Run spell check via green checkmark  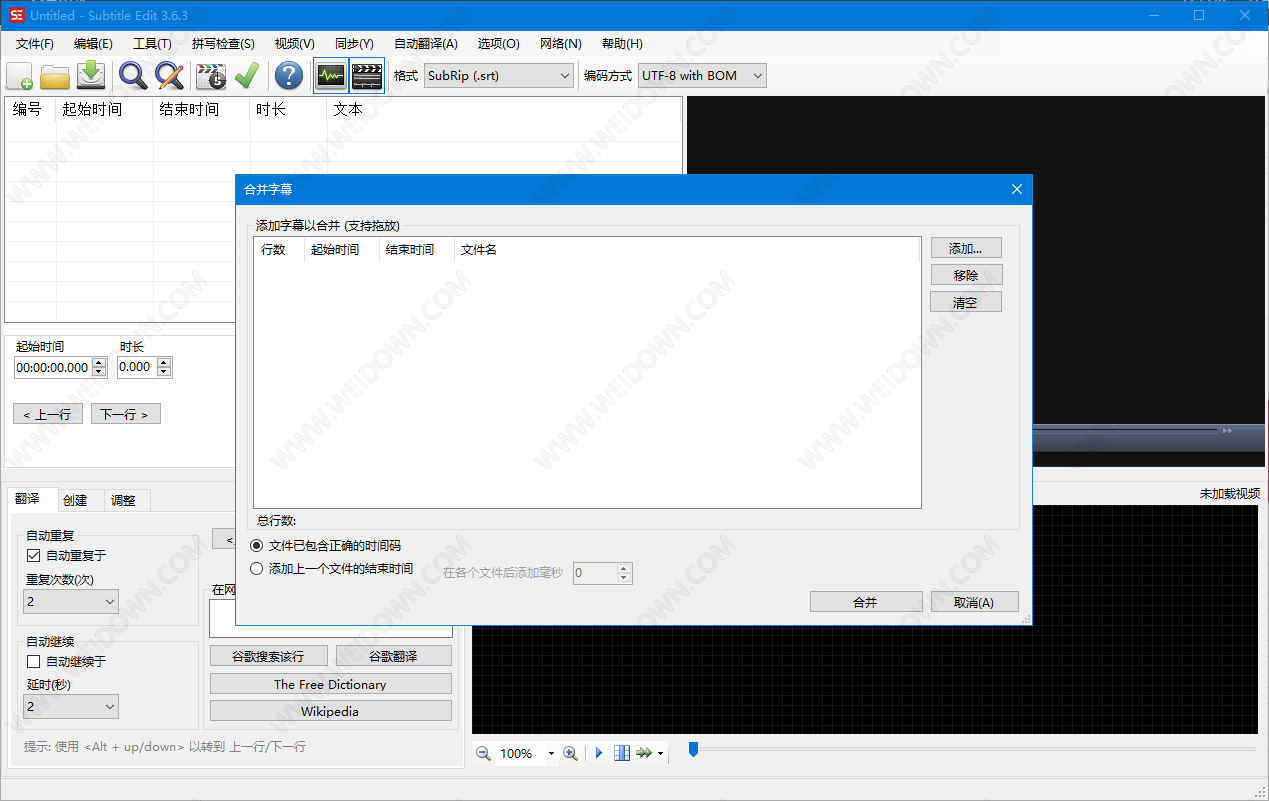click(246, 76)
